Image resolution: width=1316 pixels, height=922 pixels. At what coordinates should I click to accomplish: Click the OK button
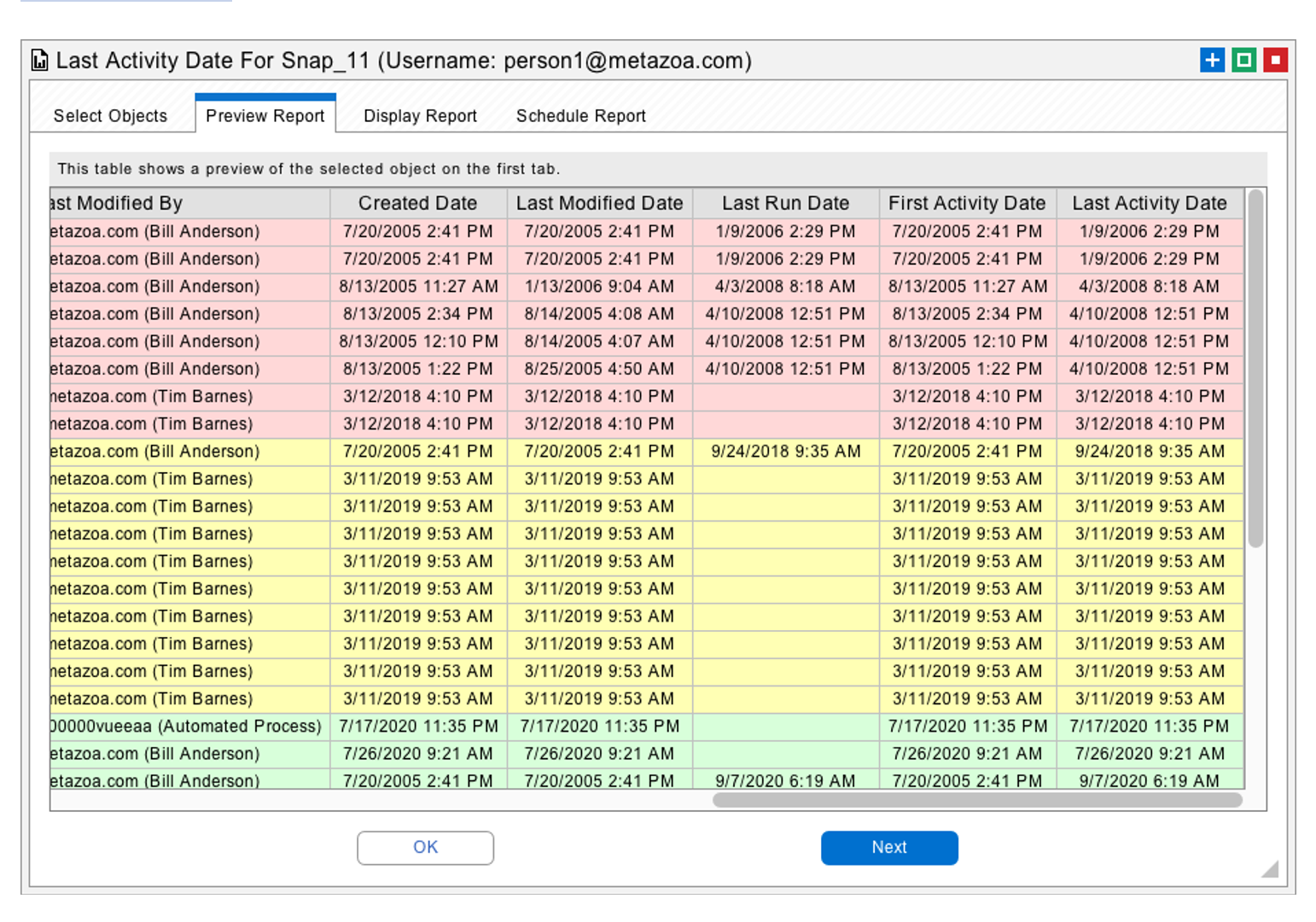pos(425,848)
